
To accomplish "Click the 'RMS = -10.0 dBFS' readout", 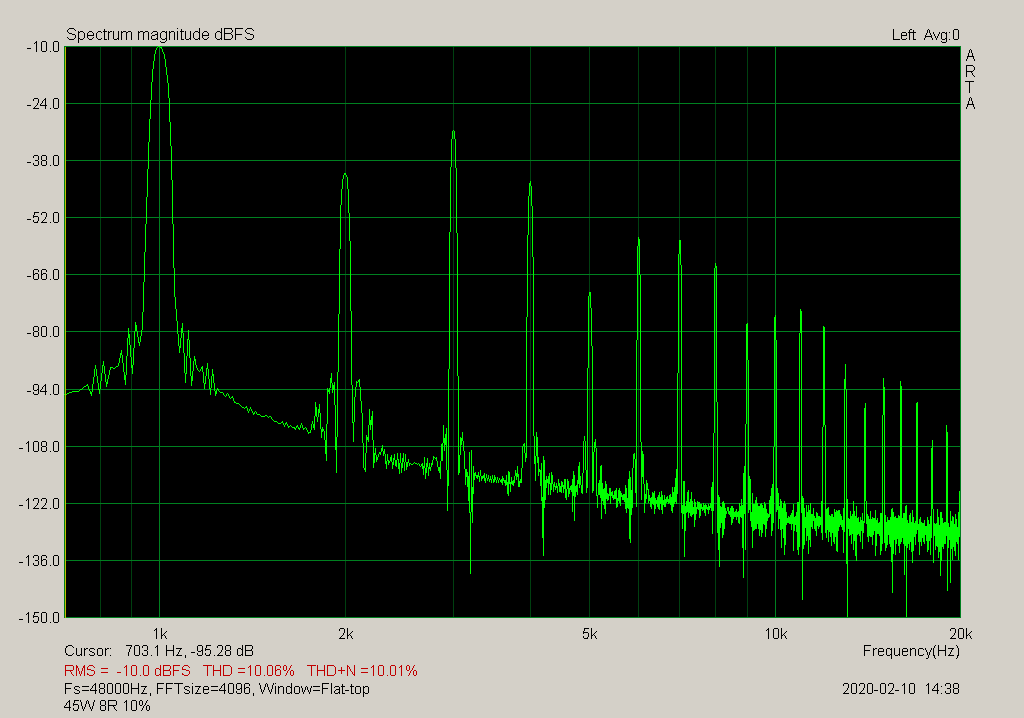I will click(x=127, y=671).
